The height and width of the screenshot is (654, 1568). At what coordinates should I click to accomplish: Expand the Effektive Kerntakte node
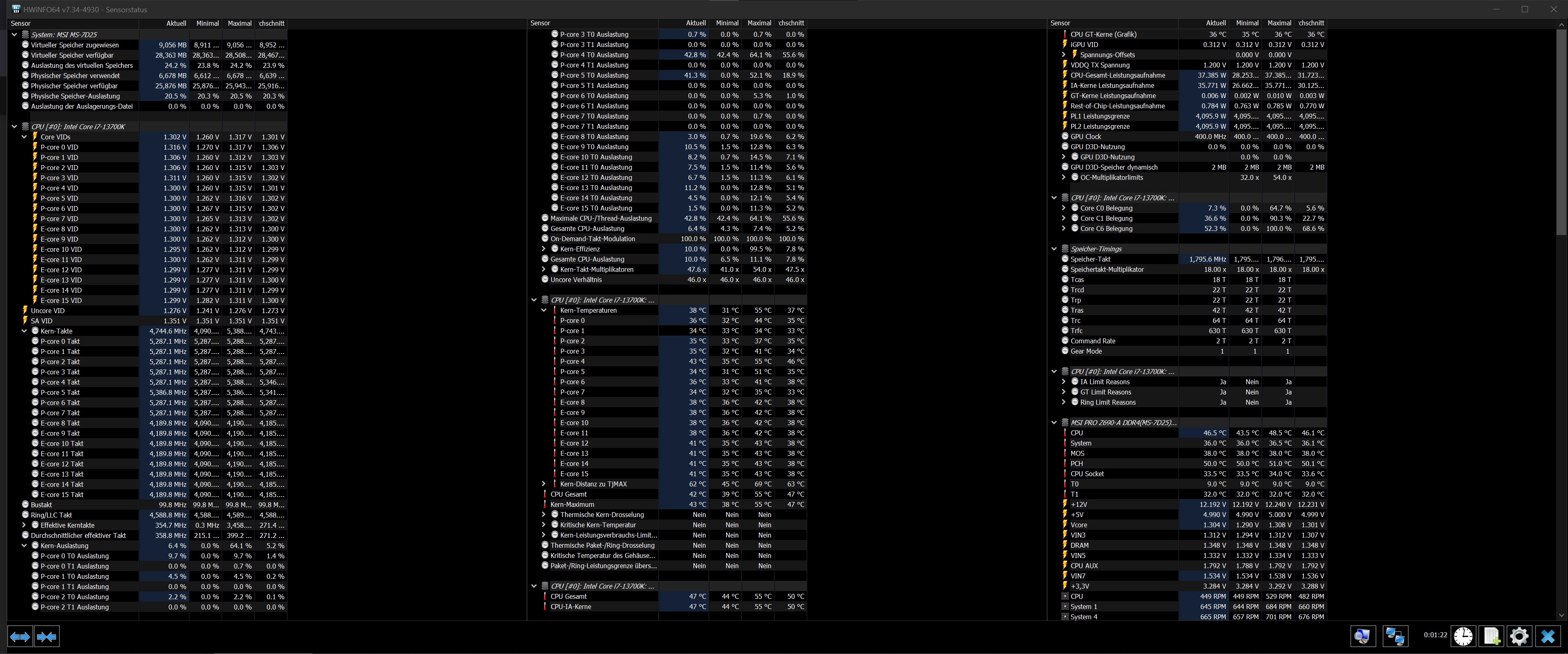[25, 525]
